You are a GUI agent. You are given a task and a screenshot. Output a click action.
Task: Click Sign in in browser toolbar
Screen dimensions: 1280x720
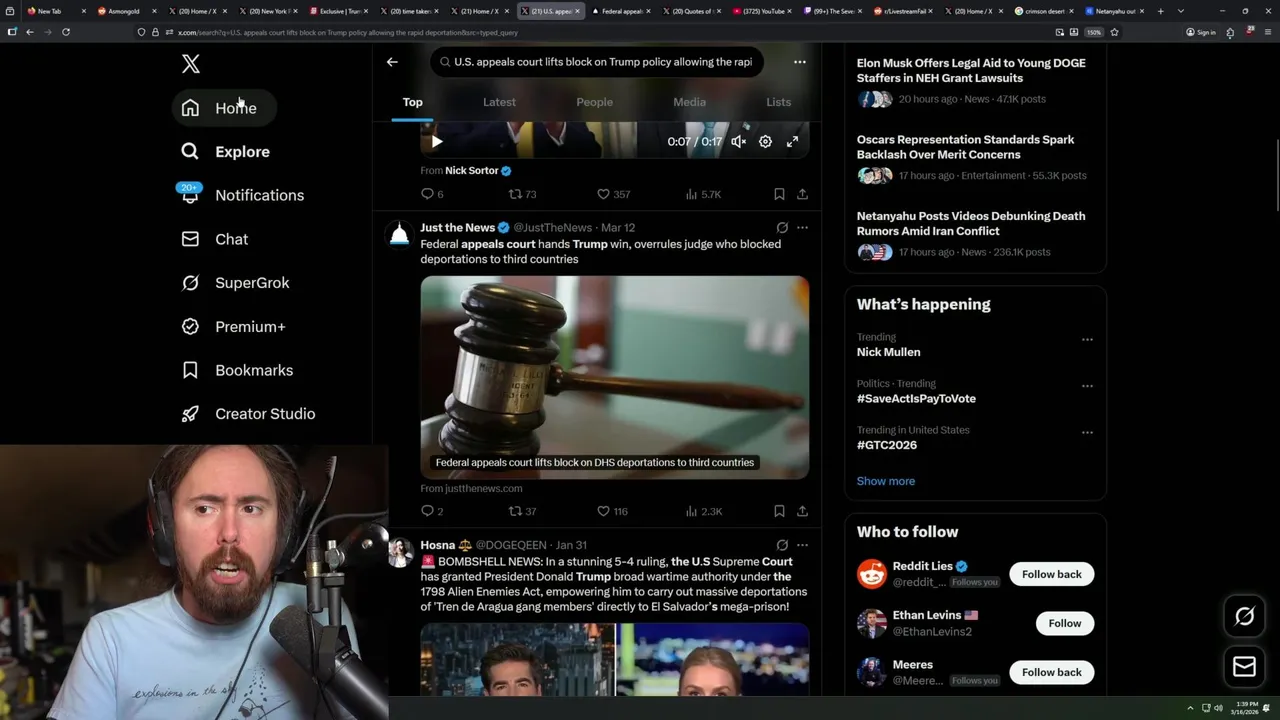coord(1201,32)
